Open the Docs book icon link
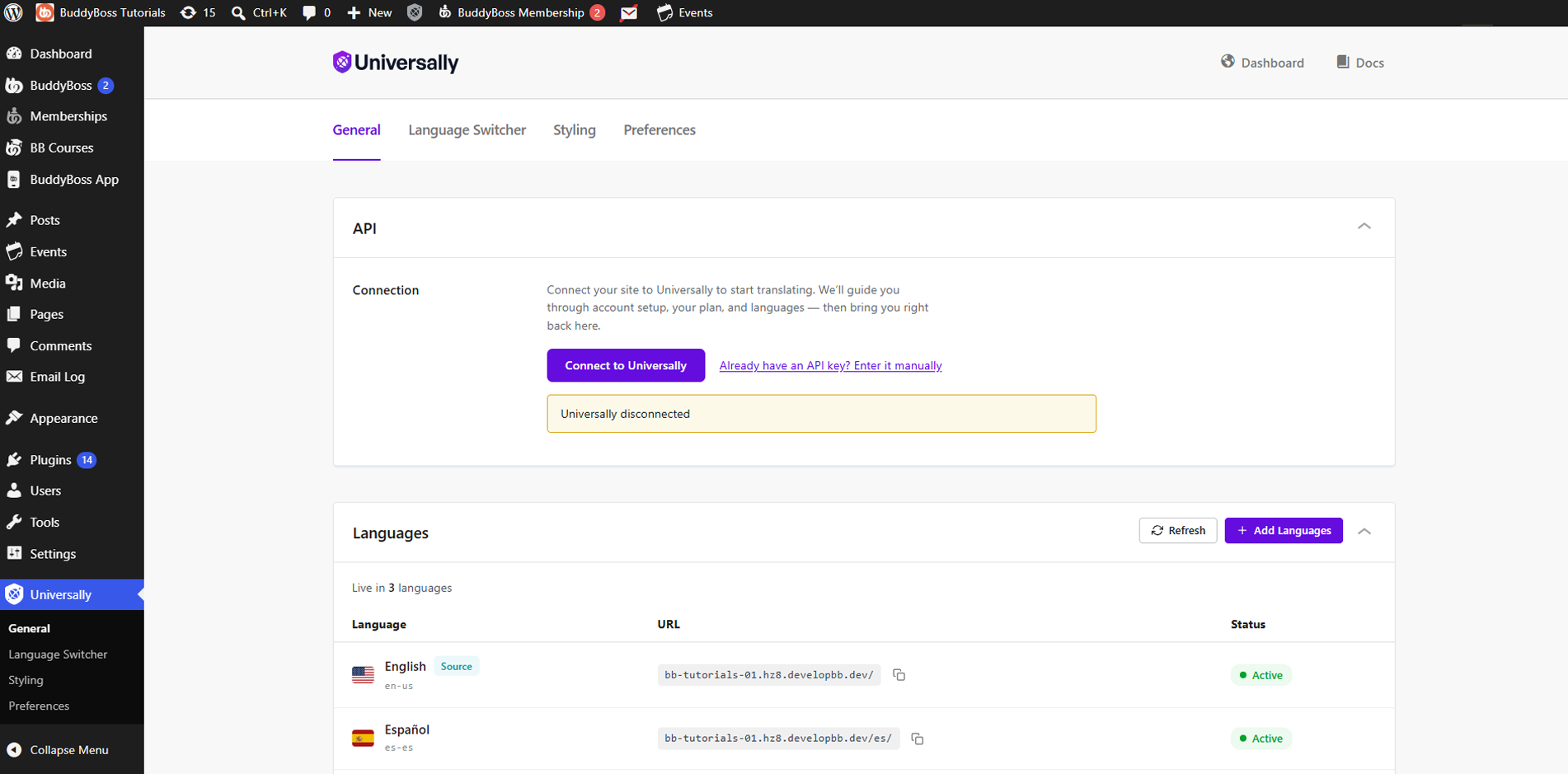This screenshot has width=1568, height=774. 1343,62
